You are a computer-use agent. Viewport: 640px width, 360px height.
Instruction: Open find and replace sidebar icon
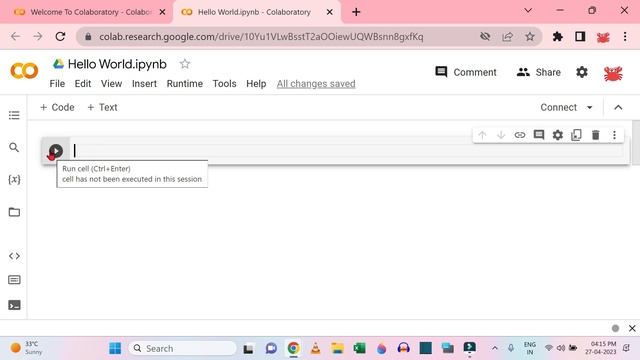(x=14, y=147)
